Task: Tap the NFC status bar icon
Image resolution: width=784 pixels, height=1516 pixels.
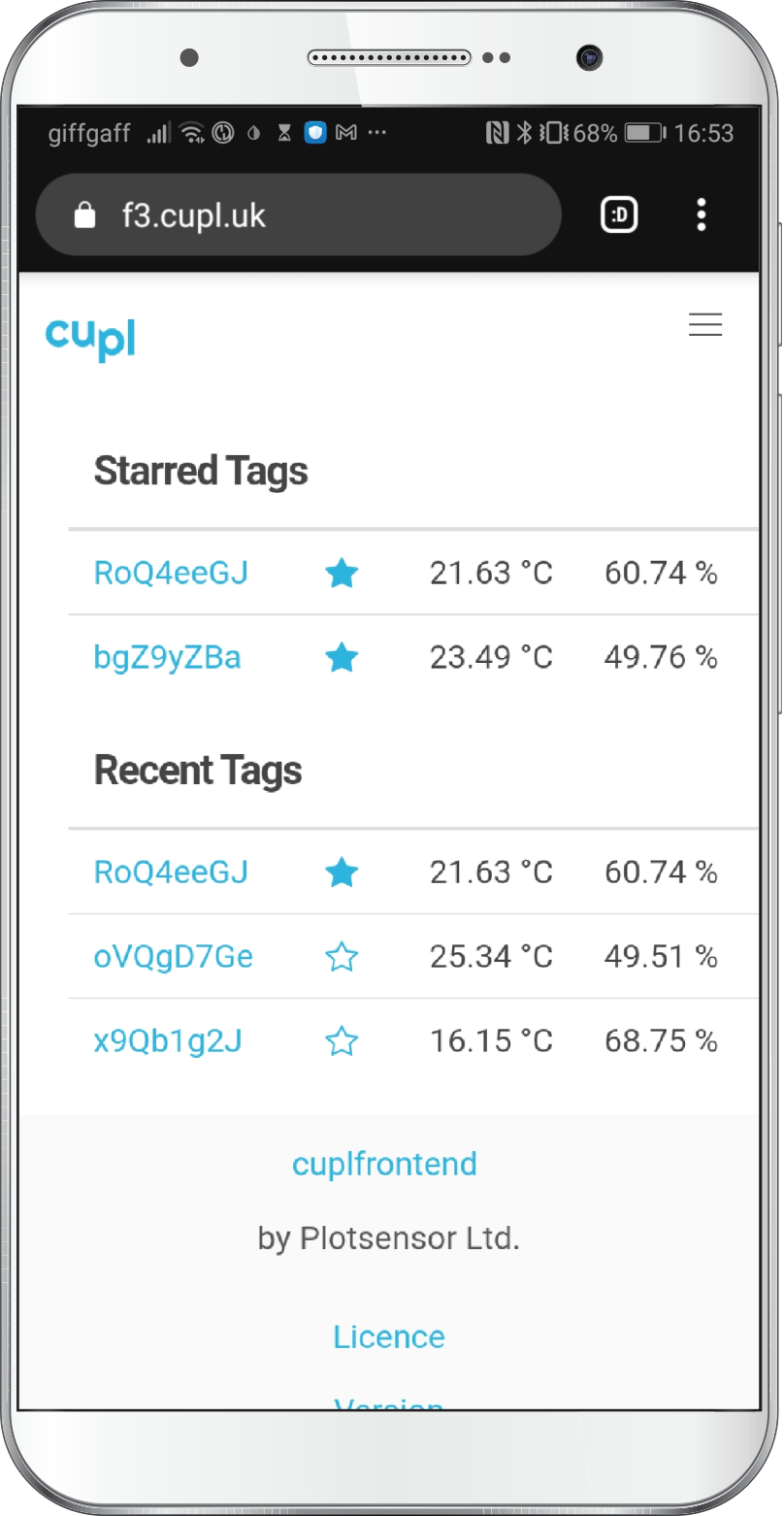Action: (497, 133)
